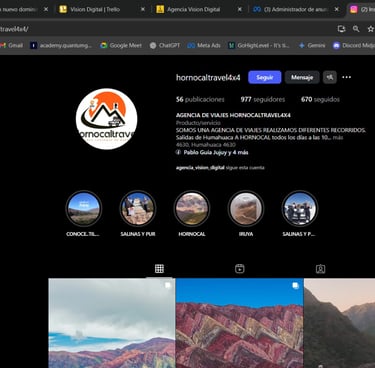
Task: Close the Vision Digital | Trello tab
Action: [x=143, y=9]
